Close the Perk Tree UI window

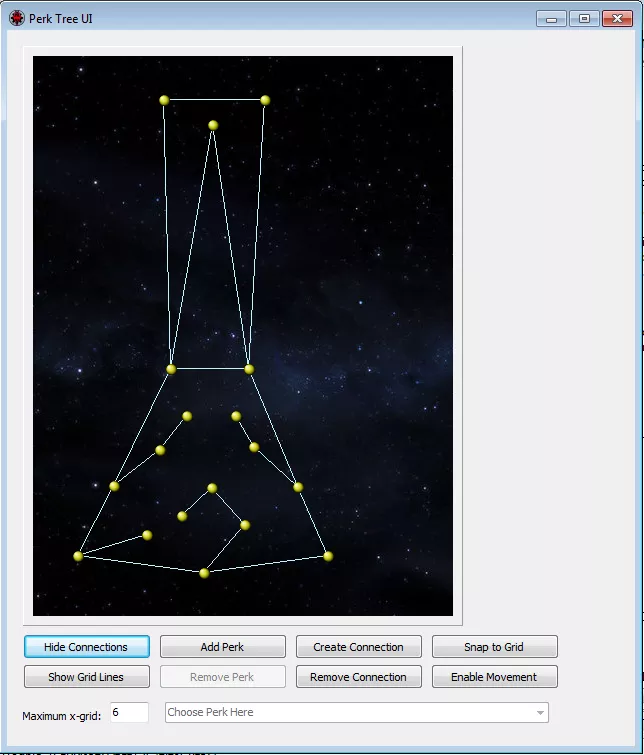(x=617, y=19)
